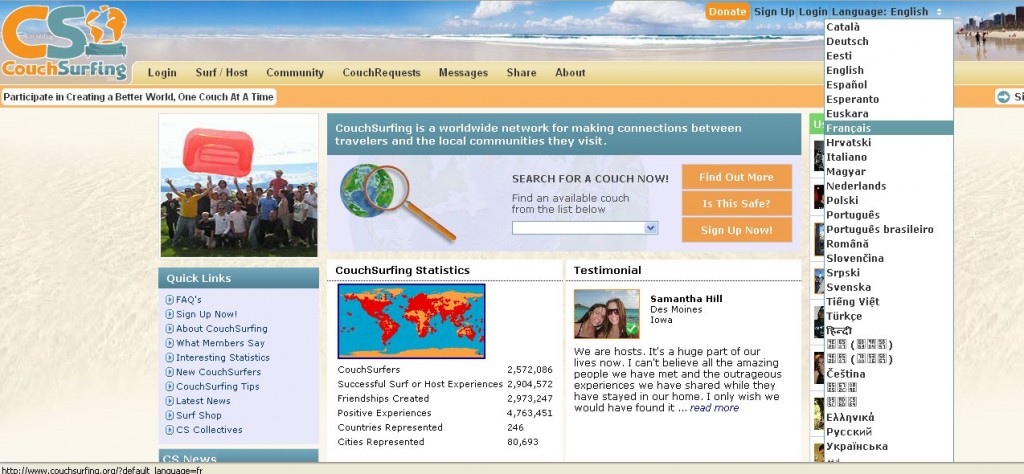The width and height of the screenshot is (1024, 474).
Task: Choose Deutsch in the language list
Action: 847,42
